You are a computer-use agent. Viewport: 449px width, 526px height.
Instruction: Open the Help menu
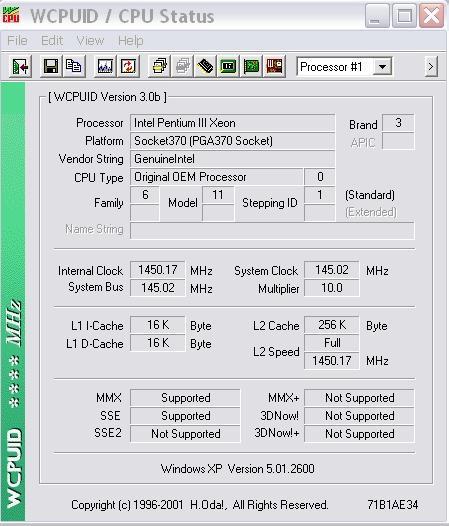[x=131, y=41]
